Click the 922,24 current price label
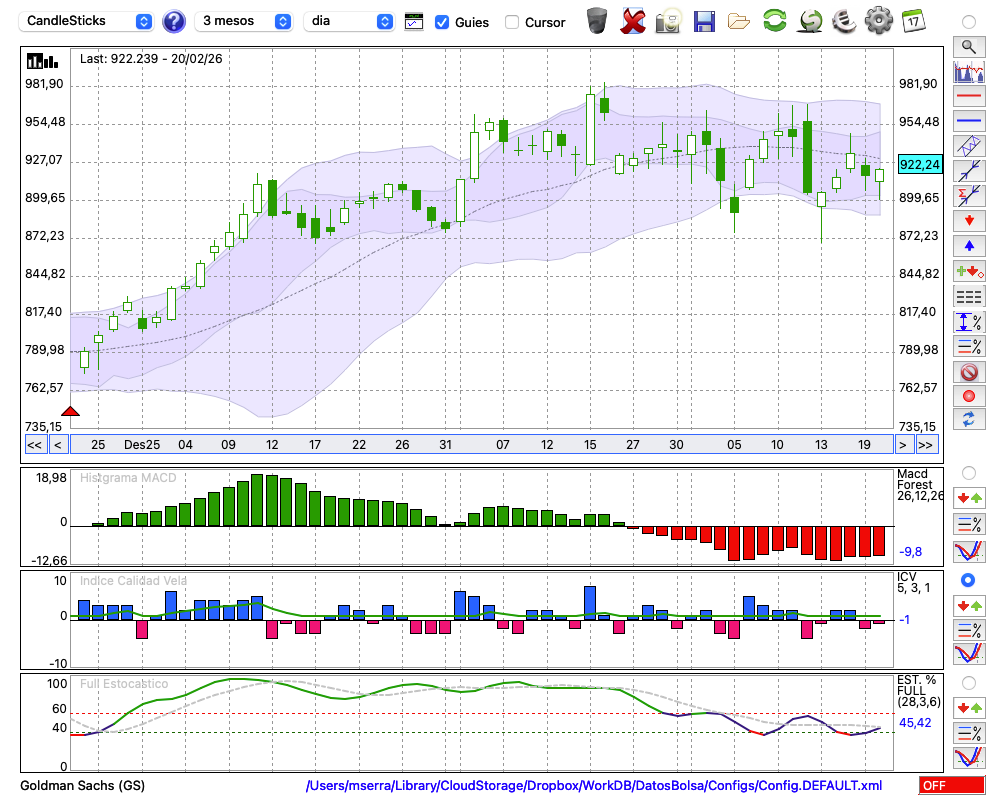The height and width of the screenshot is (800, 1000). tap(919, 165)
